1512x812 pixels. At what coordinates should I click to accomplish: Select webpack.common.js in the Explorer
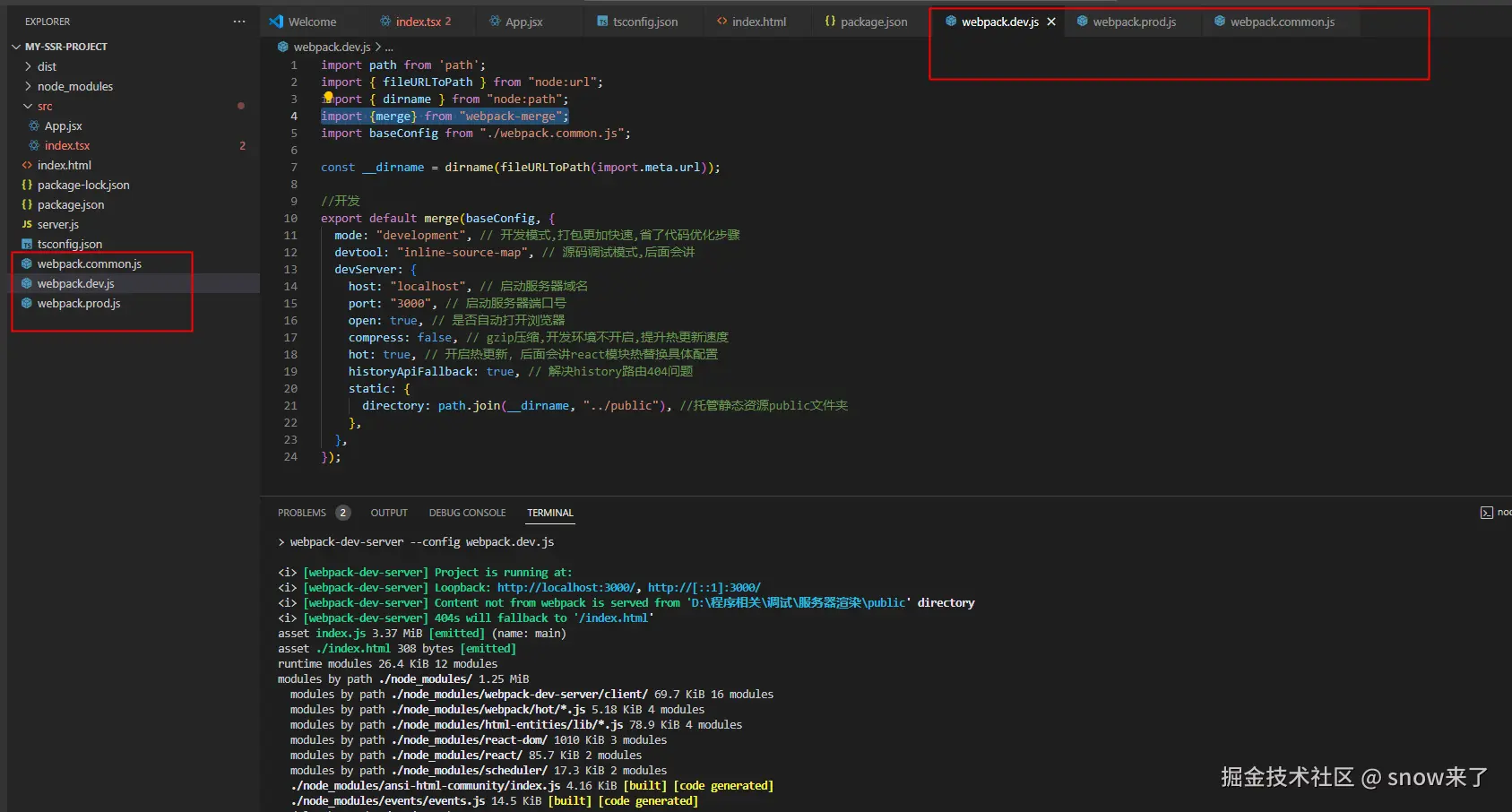[x=90, y=263]
